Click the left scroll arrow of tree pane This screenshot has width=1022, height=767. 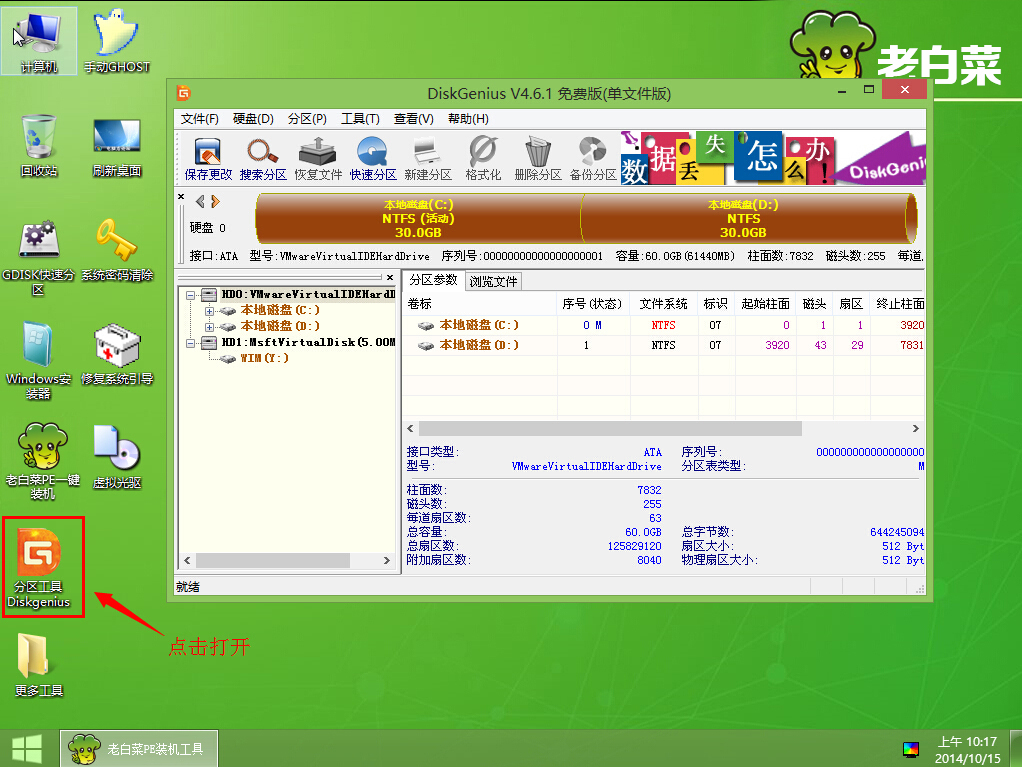pyautogui.click(x=187, y=560)
